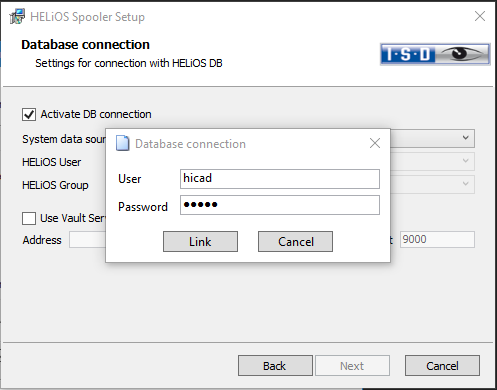This screenshot has width=497, height=390.
Task: Enable the Use Vault Server checkbox
Action: [x=29, y=218]
